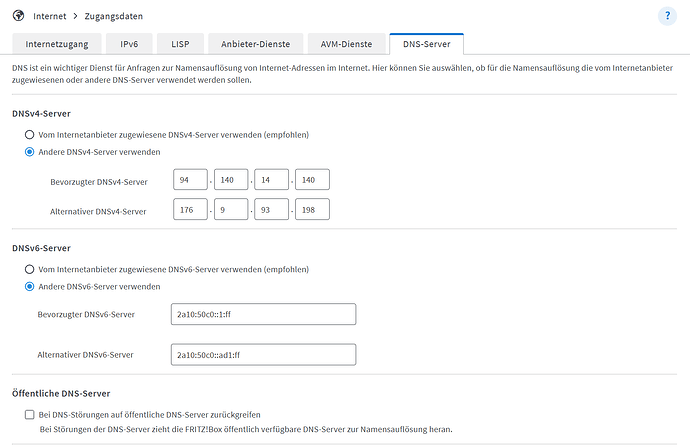Click the globe Internet icon
This screenshot has width=690, height=447.
click(19, 17)
